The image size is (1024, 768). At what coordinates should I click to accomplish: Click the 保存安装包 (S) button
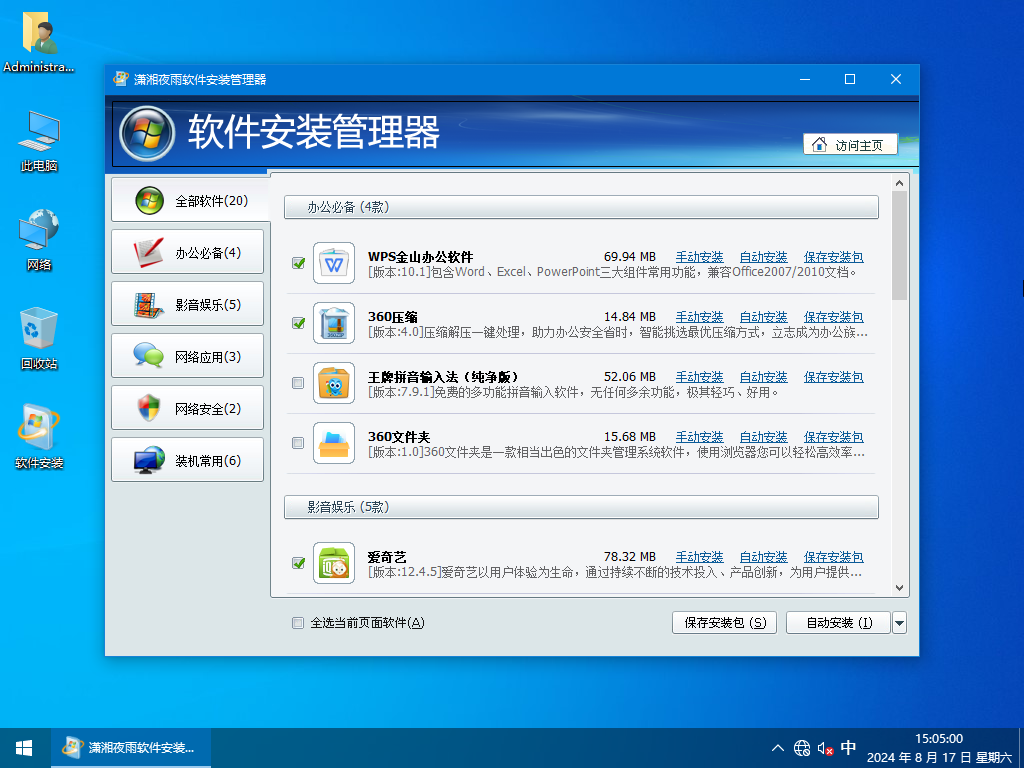[724, 623]
